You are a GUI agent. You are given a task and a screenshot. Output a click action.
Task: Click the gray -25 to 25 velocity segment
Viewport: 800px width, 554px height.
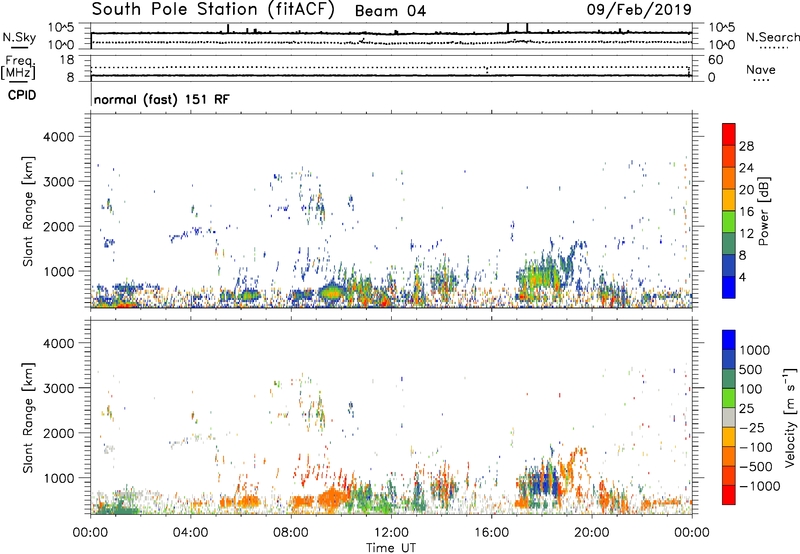pyautogui.click(x=729, y=417)
